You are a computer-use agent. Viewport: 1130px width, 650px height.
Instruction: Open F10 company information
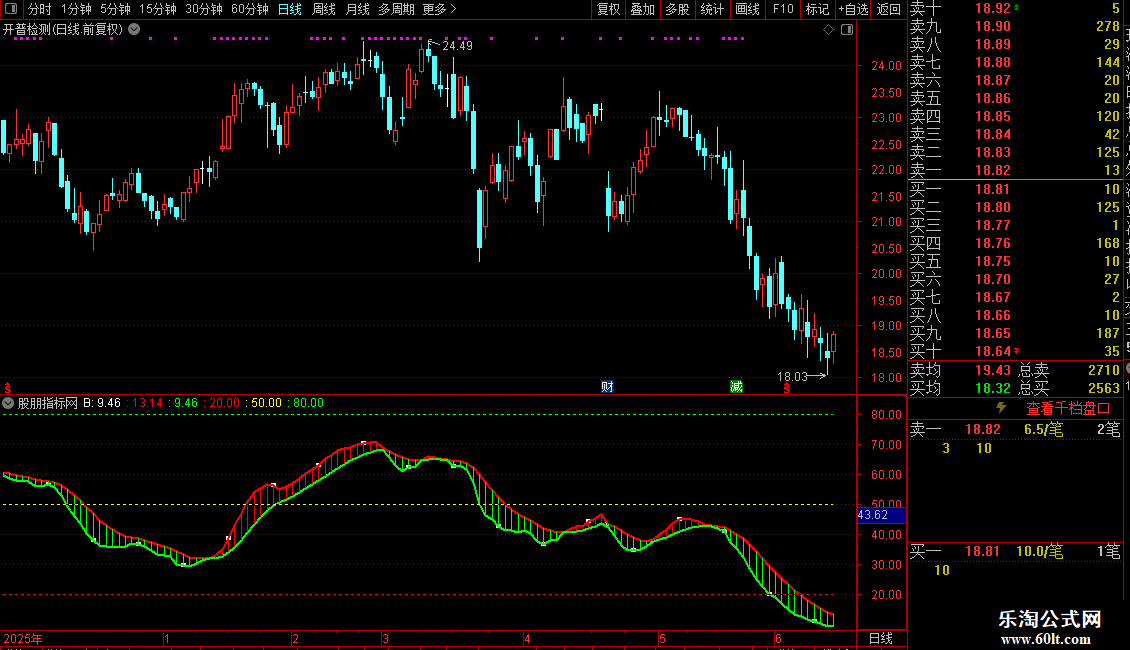click(783, 9)
